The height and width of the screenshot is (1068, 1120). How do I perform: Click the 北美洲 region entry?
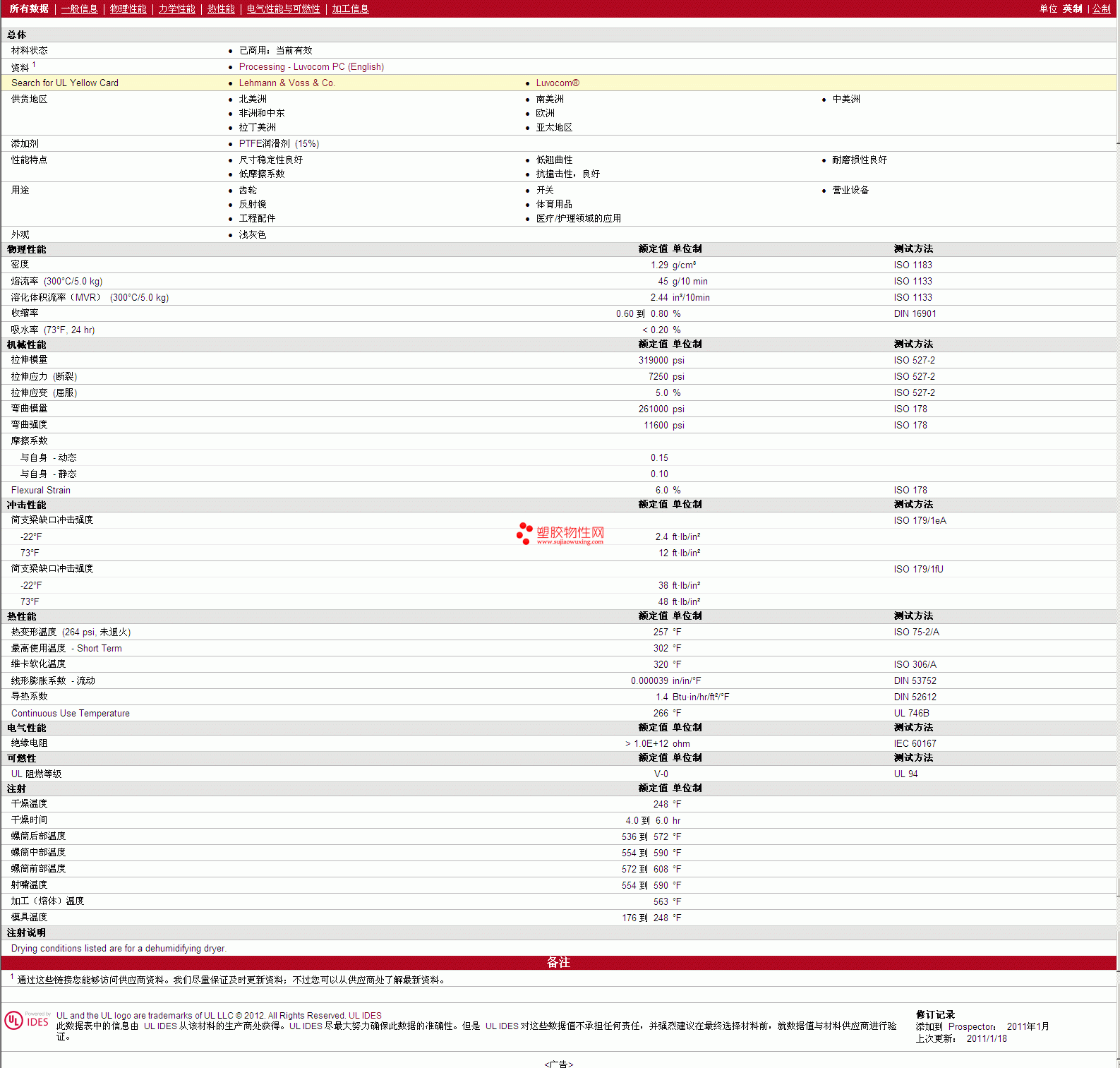coord(253,99)
